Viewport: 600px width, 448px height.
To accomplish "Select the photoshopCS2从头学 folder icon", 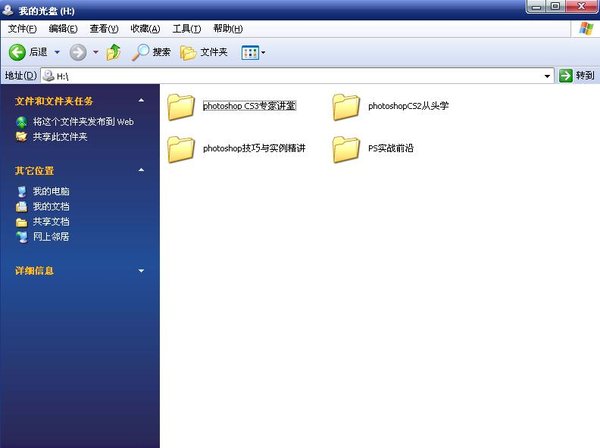I will (345, 106).
